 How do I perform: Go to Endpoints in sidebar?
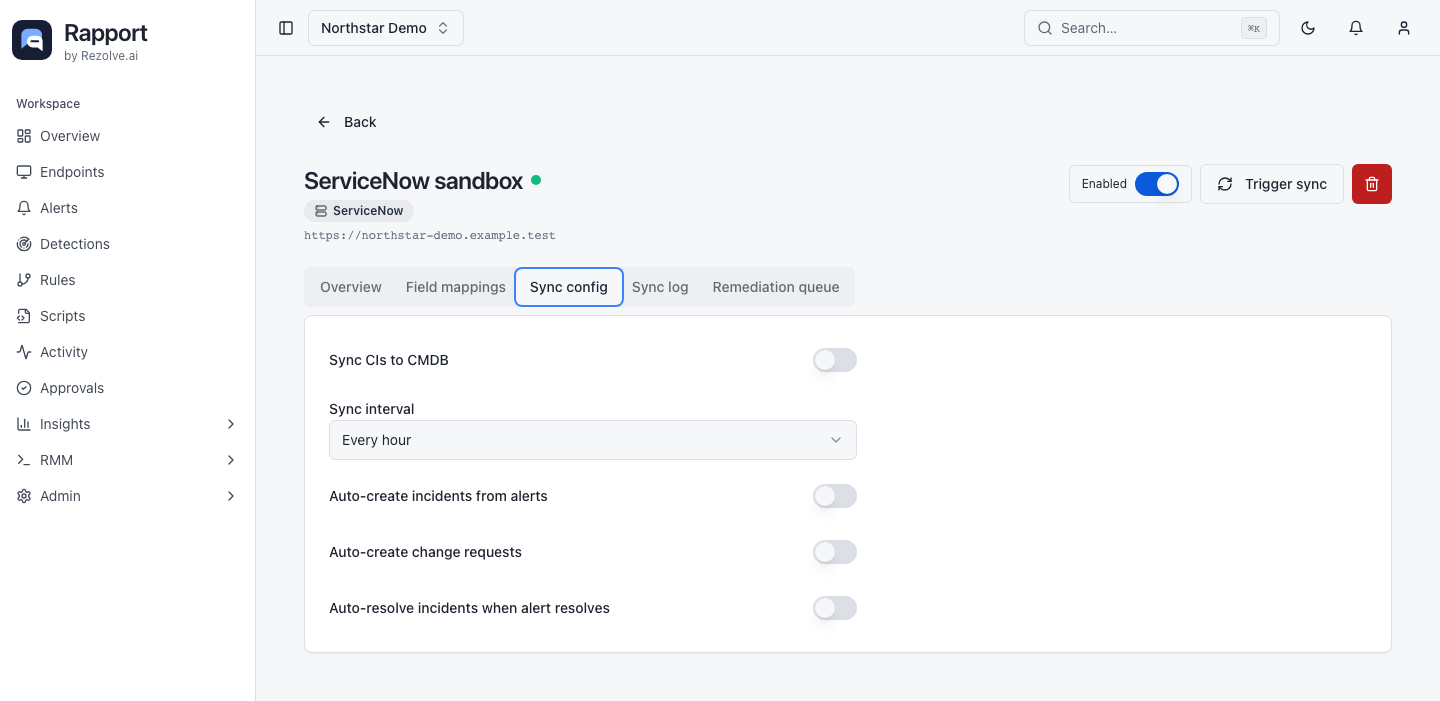coord(128,172)
